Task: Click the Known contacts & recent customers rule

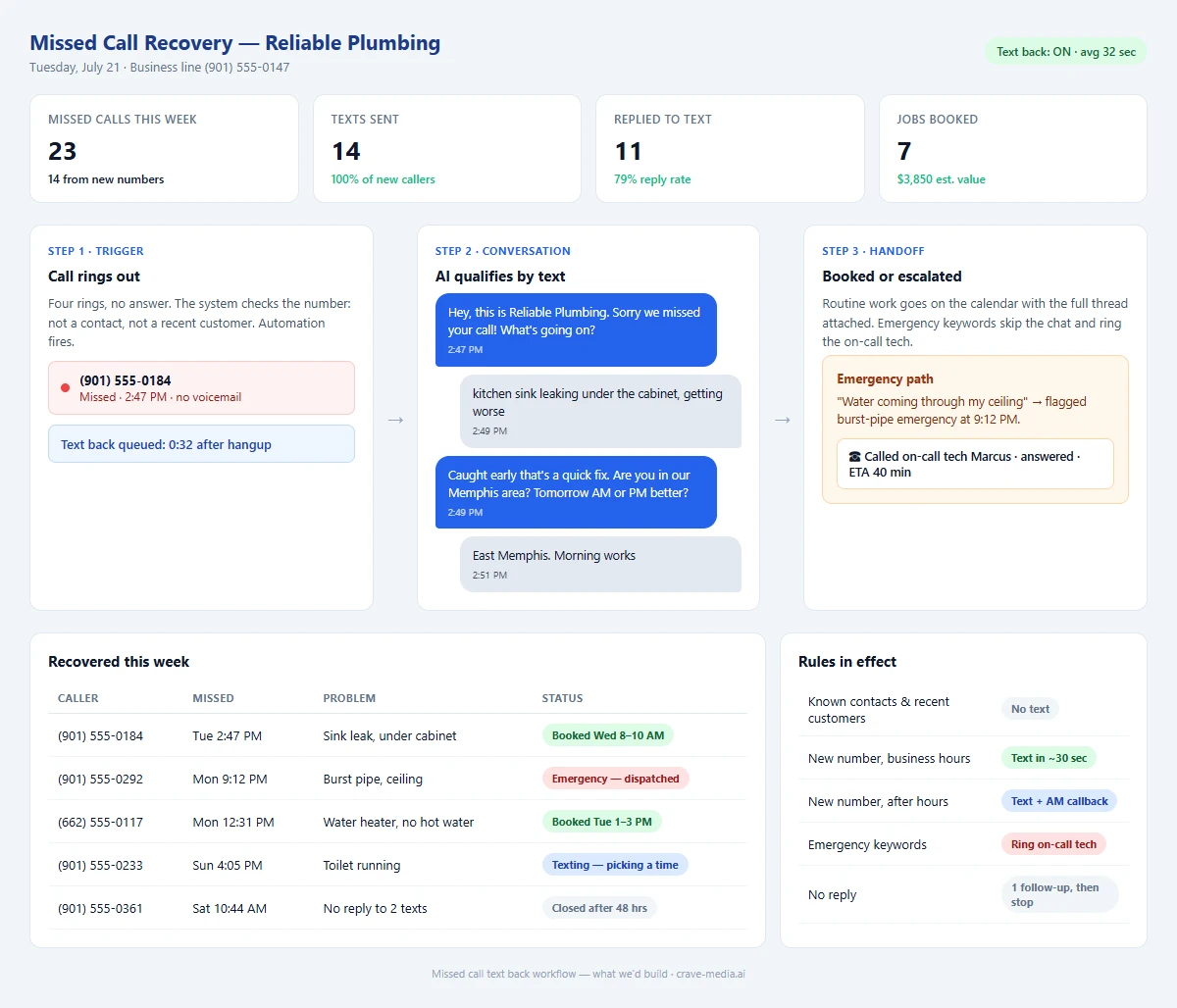Action: pyautogui.click(x=878, y=710)
